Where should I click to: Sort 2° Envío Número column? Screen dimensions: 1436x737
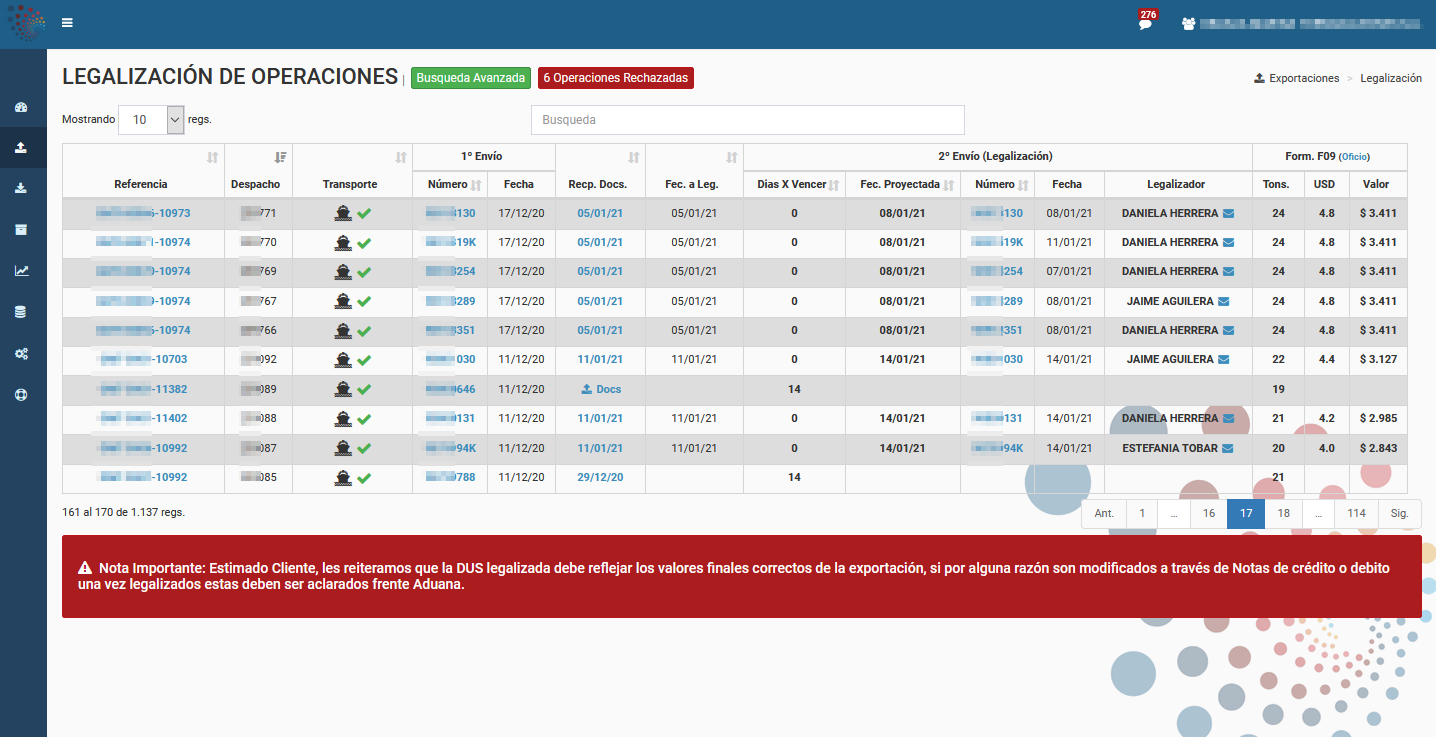(x=1023, y=185)
